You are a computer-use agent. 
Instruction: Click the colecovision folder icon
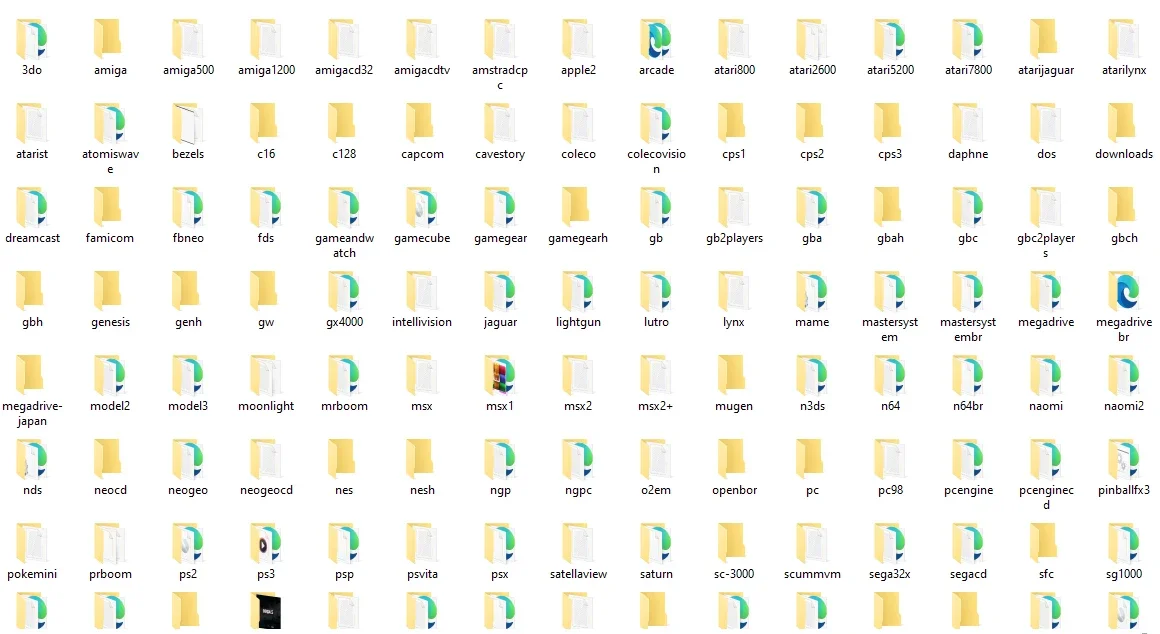click(x=656, y=123)
